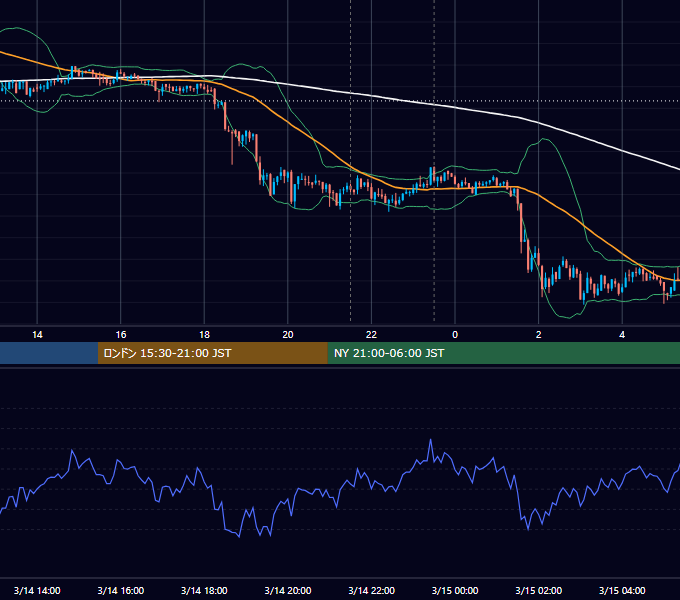This screenshot has height=600, width=680.
Task: Click the 3/14 14:00 date label
Action: (x=37, y=590)
